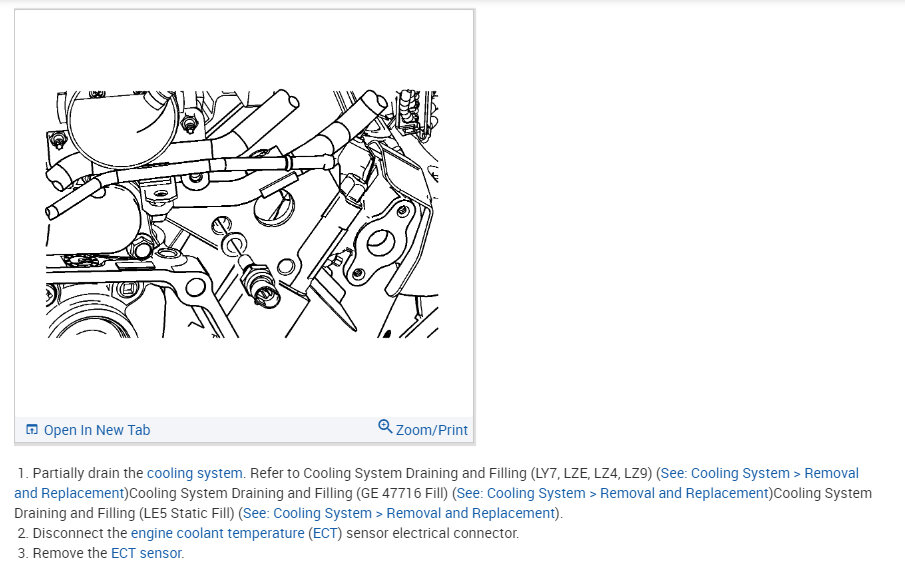
Task: Click the sealing washer ring above the sensor
Action: (x=233, y=244)
